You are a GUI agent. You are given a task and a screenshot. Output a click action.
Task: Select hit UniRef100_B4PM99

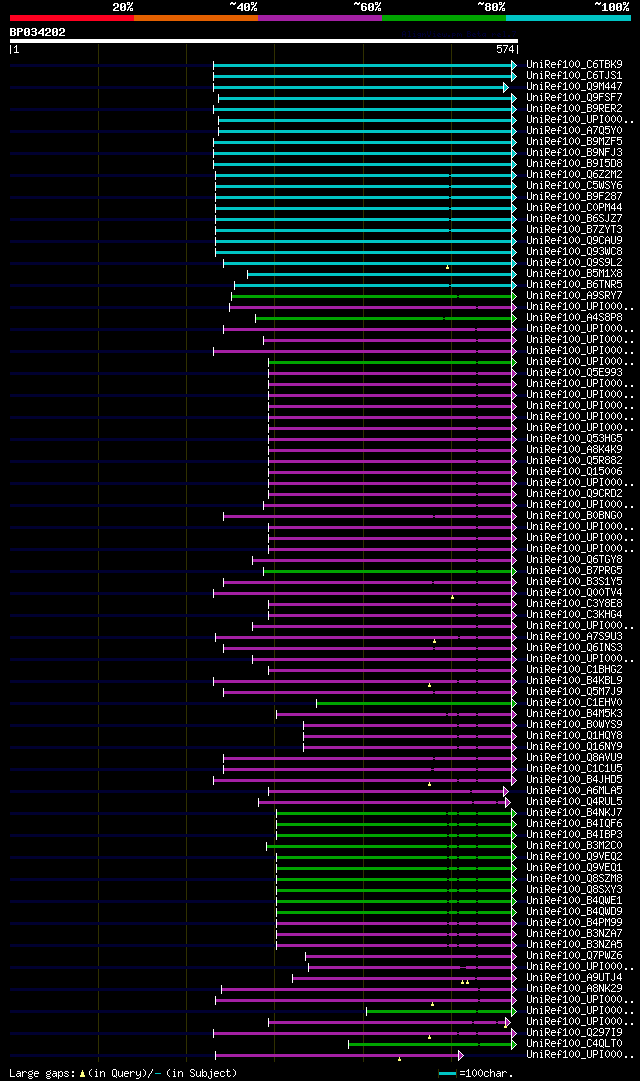click(574, 922)
